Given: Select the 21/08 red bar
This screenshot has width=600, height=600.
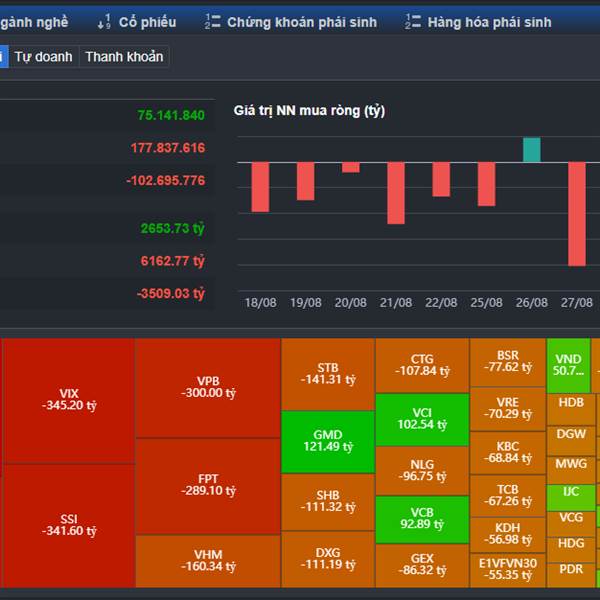Looking at the screenshot, I should click(396, 193).
